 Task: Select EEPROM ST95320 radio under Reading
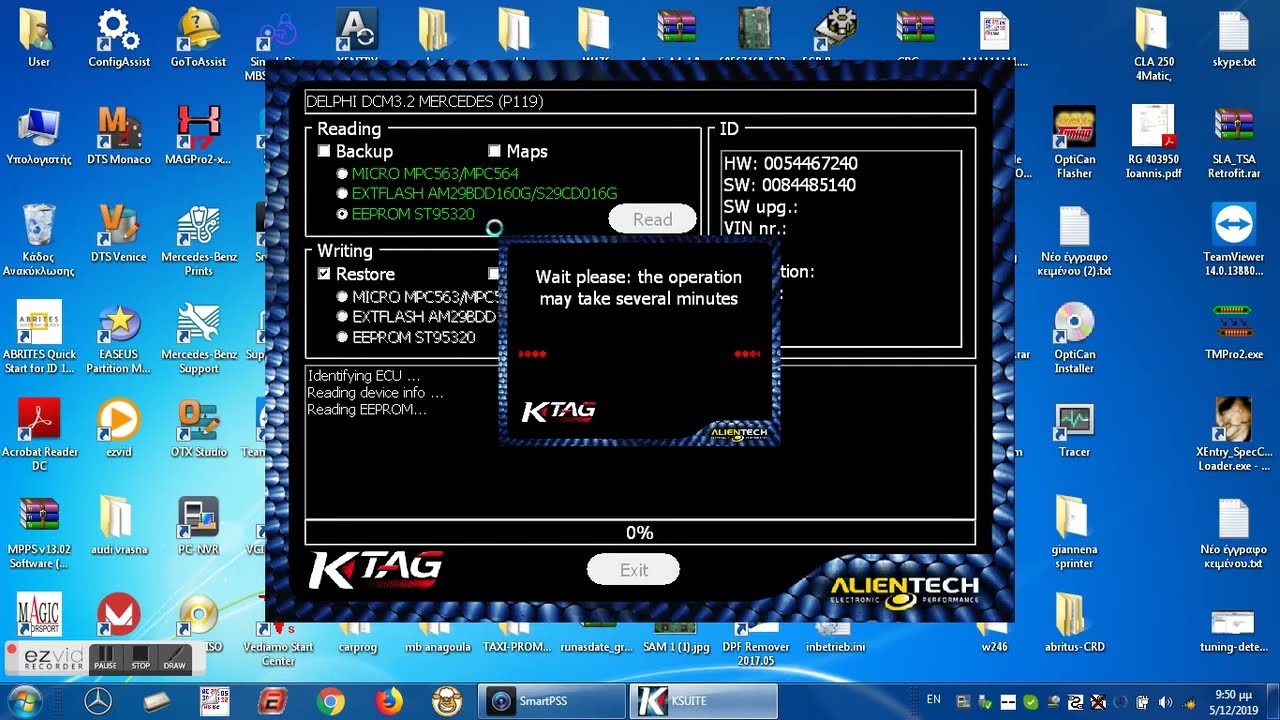point(343,214)
